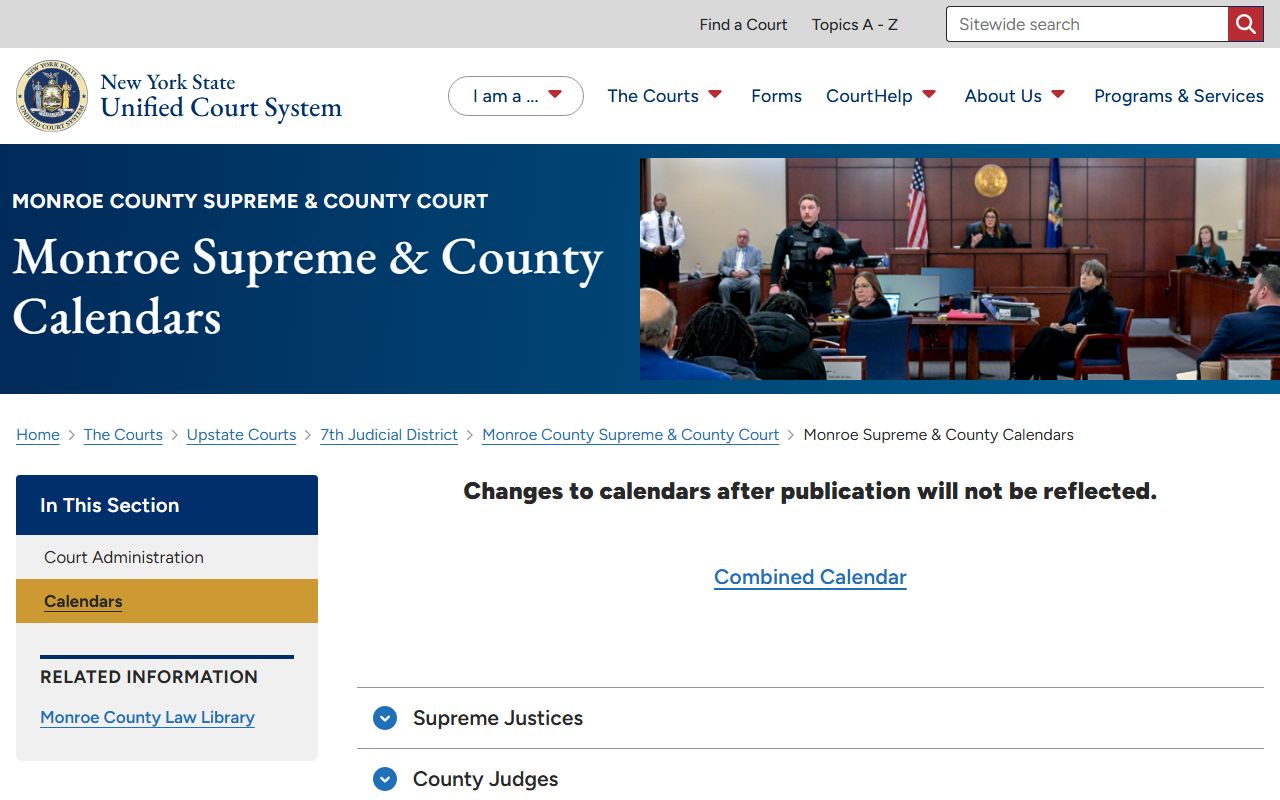Open the About Us dropdown menu
The image size is (1280, 800).
1015,96
